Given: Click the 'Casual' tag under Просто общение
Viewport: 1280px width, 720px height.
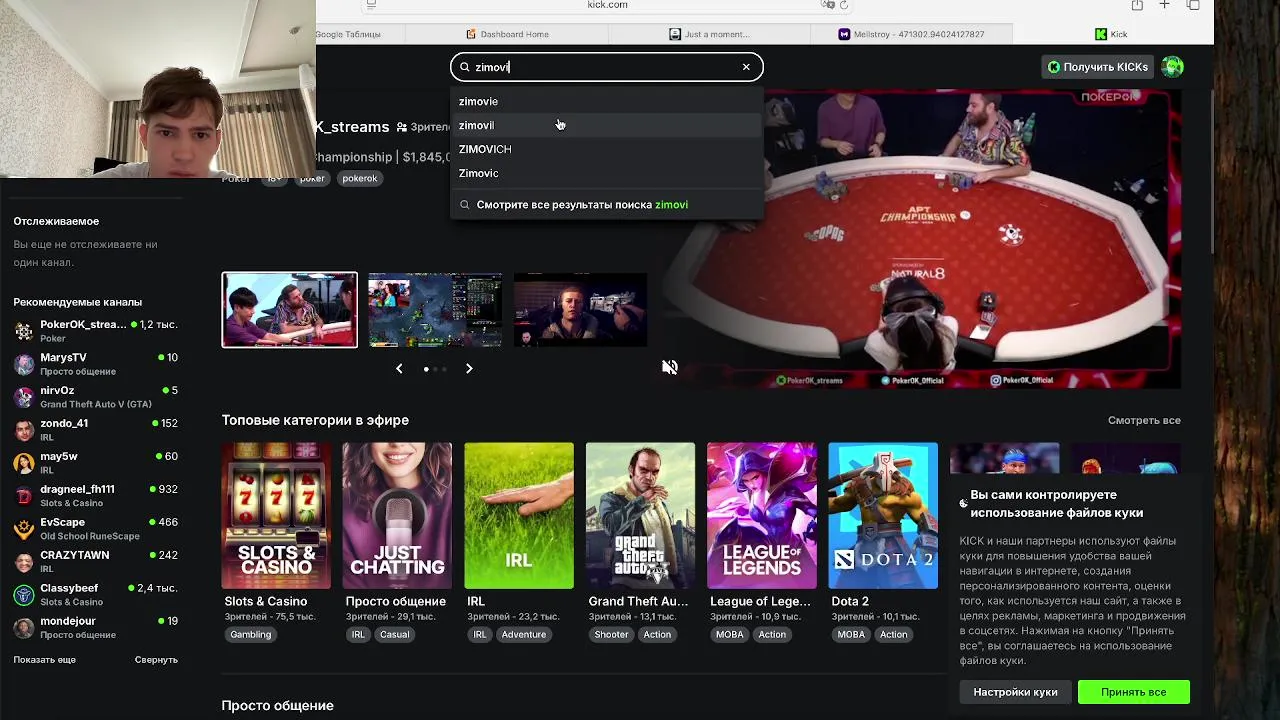Looking at the screenshot, I should 394,634.
